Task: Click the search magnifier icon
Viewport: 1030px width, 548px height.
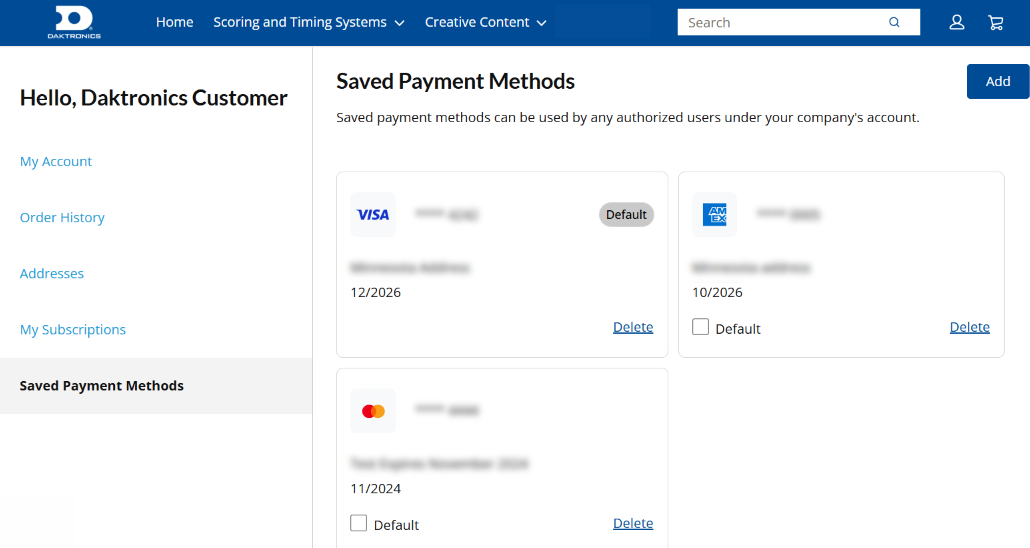Action: (x=894, y=22)
